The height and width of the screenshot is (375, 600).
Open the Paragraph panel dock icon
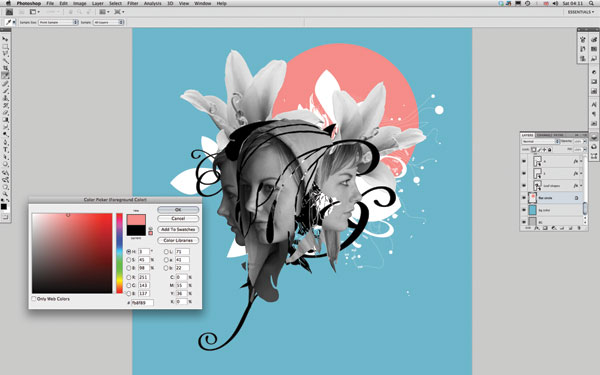pos(593,114)
